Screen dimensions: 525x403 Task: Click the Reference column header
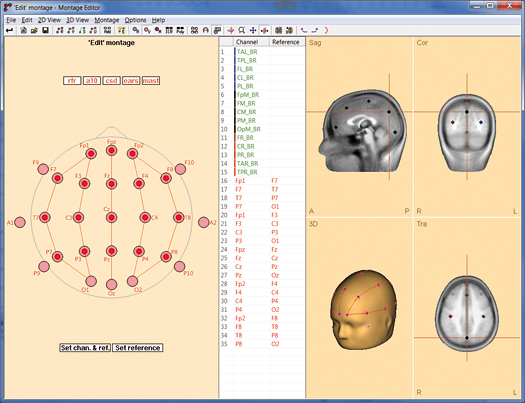[287, 42]
